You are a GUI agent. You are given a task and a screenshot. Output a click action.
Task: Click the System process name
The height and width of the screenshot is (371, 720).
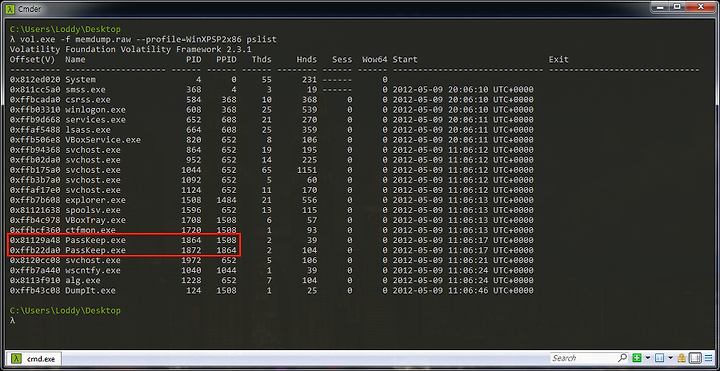(x=80, y=79)
